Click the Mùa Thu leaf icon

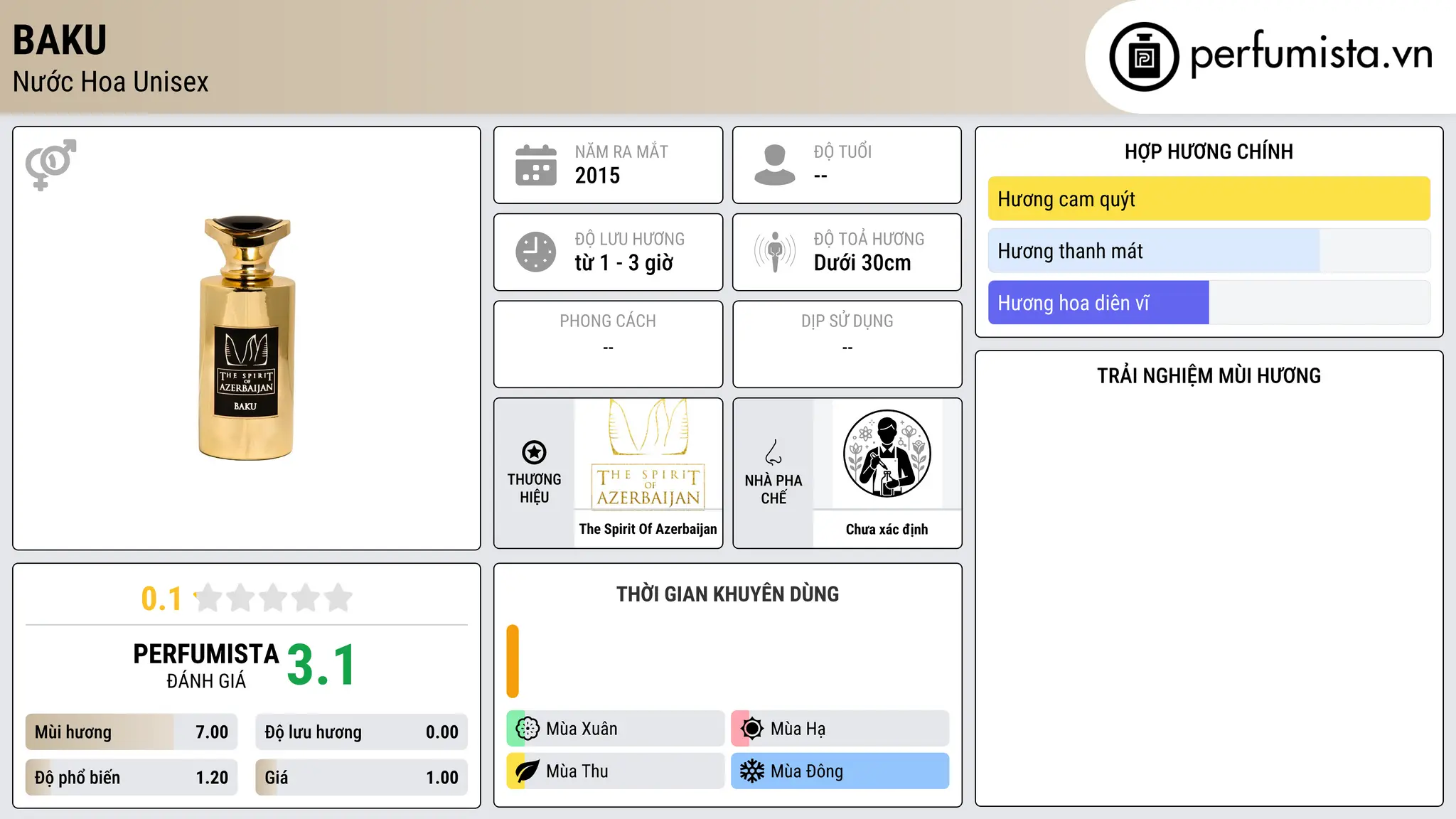click(528, 771)
